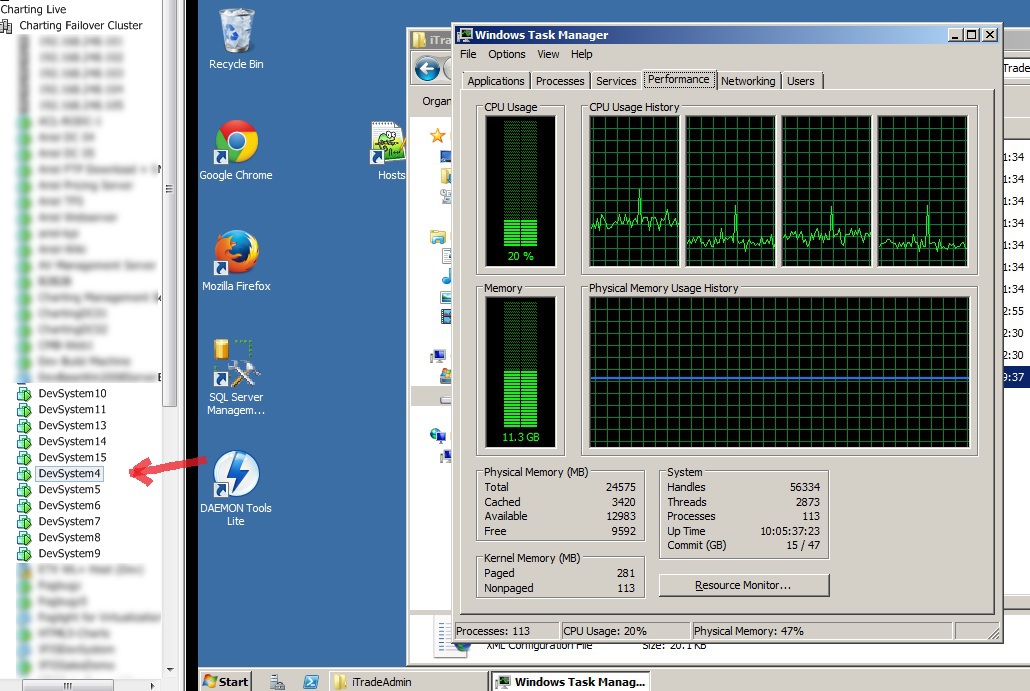Open Server Manager icon on the taskbar
1030x691 pixels.
click(277, 682)
